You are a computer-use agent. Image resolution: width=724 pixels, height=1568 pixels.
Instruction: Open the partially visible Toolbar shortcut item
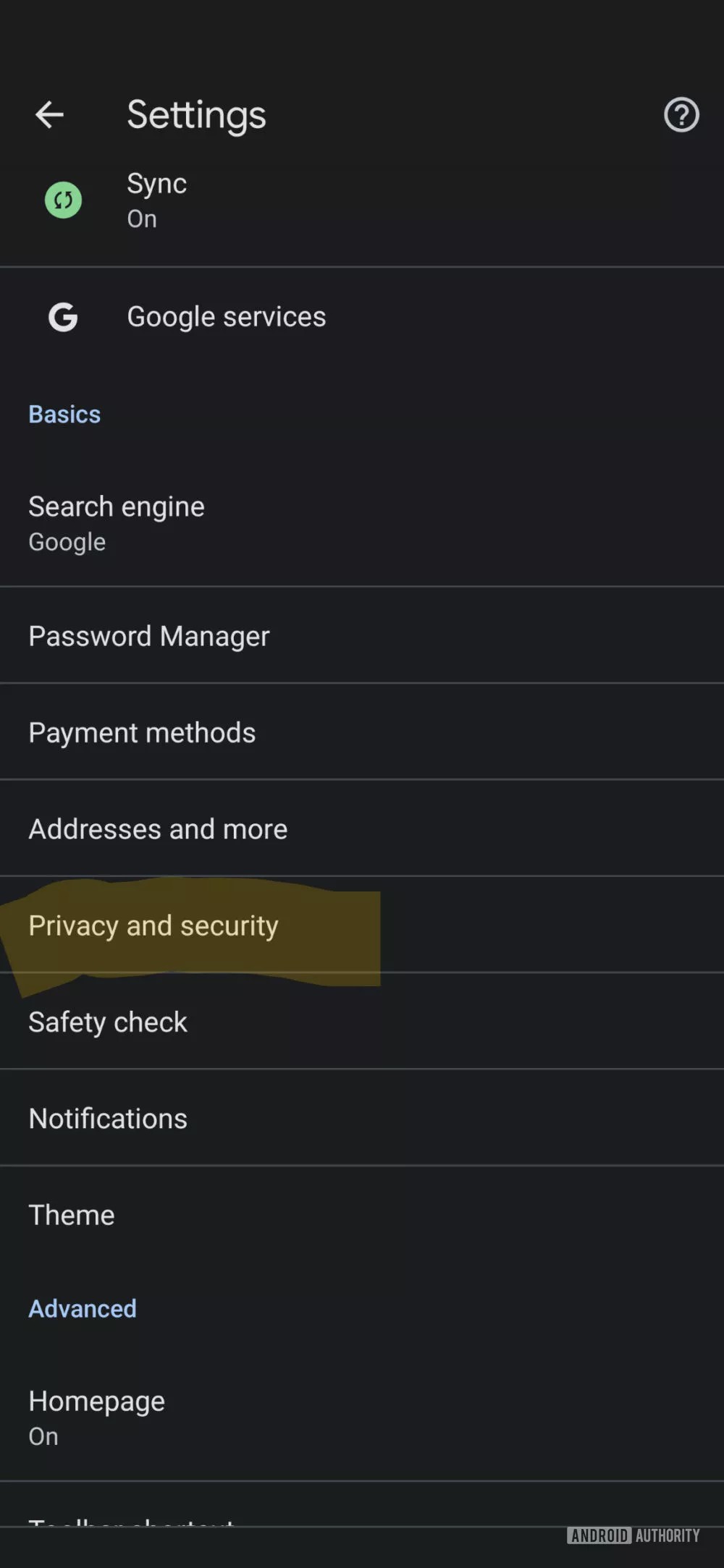[131, 1521]
